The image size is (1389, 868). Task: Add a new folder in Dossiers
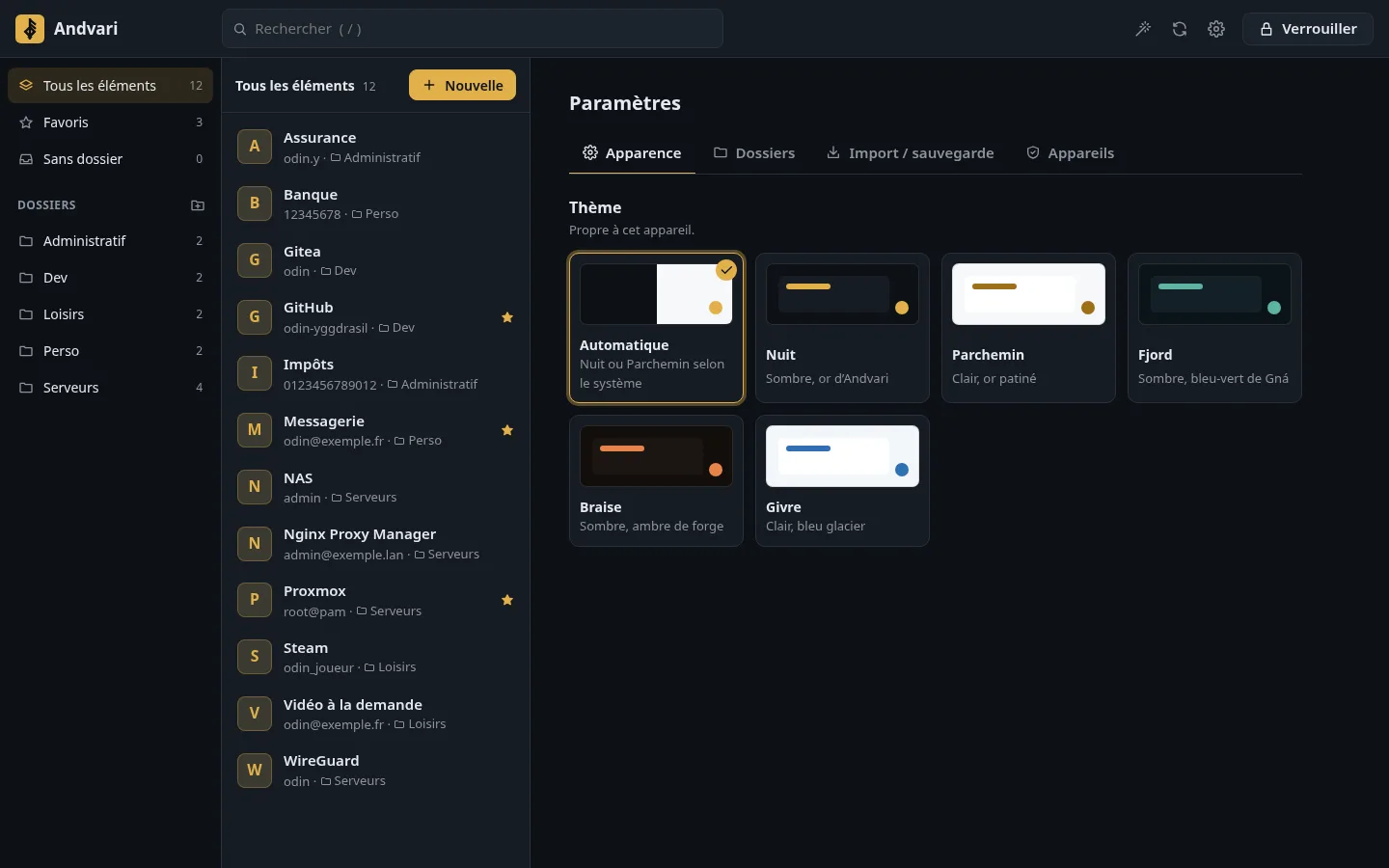pos(198,205)
